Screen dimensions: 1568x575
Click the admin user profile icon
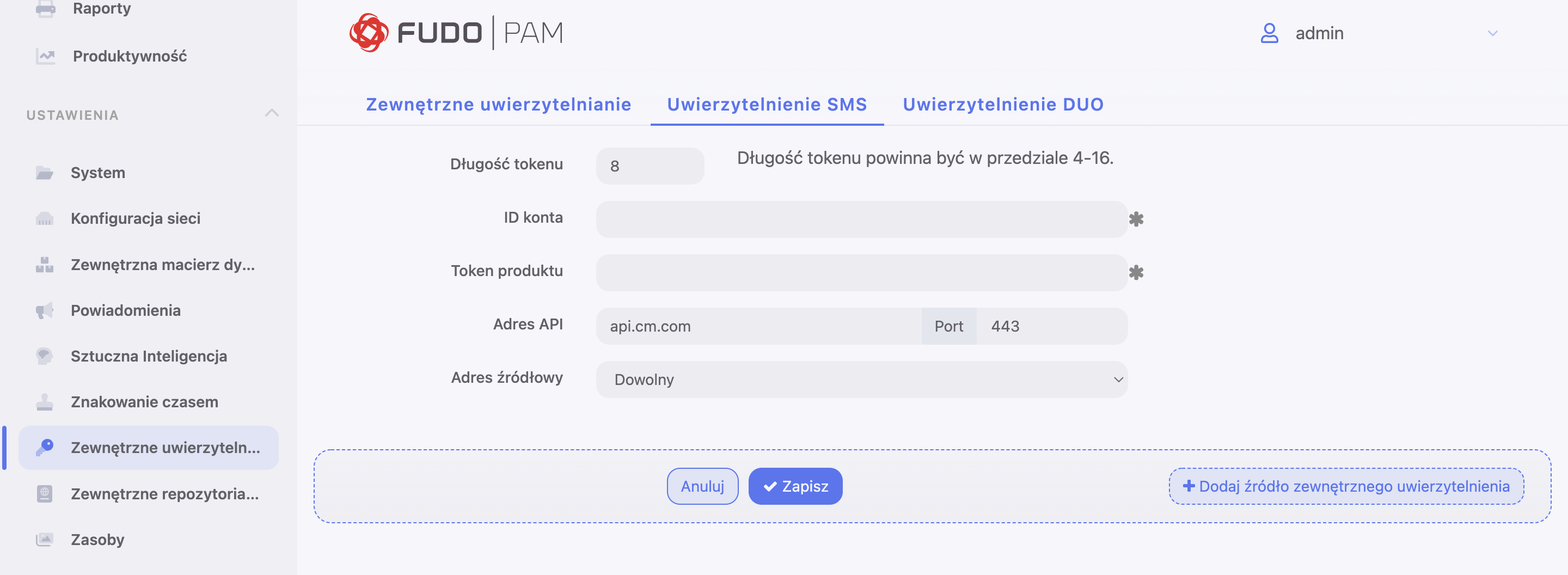(1269, 33)
